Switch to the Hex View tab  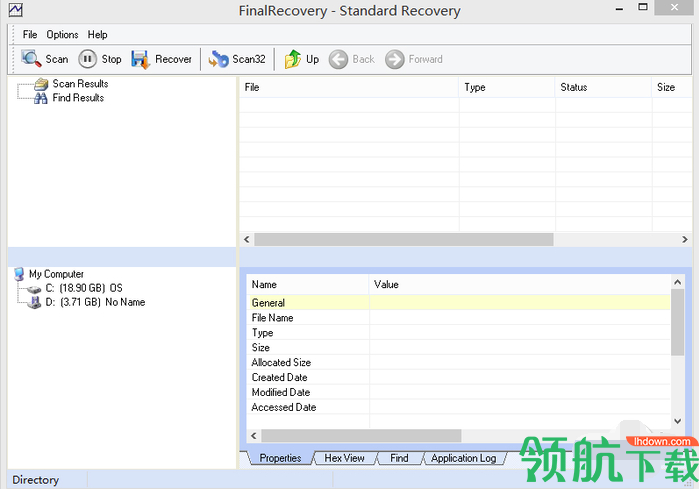pyautogui.click(x=344, y=458)
